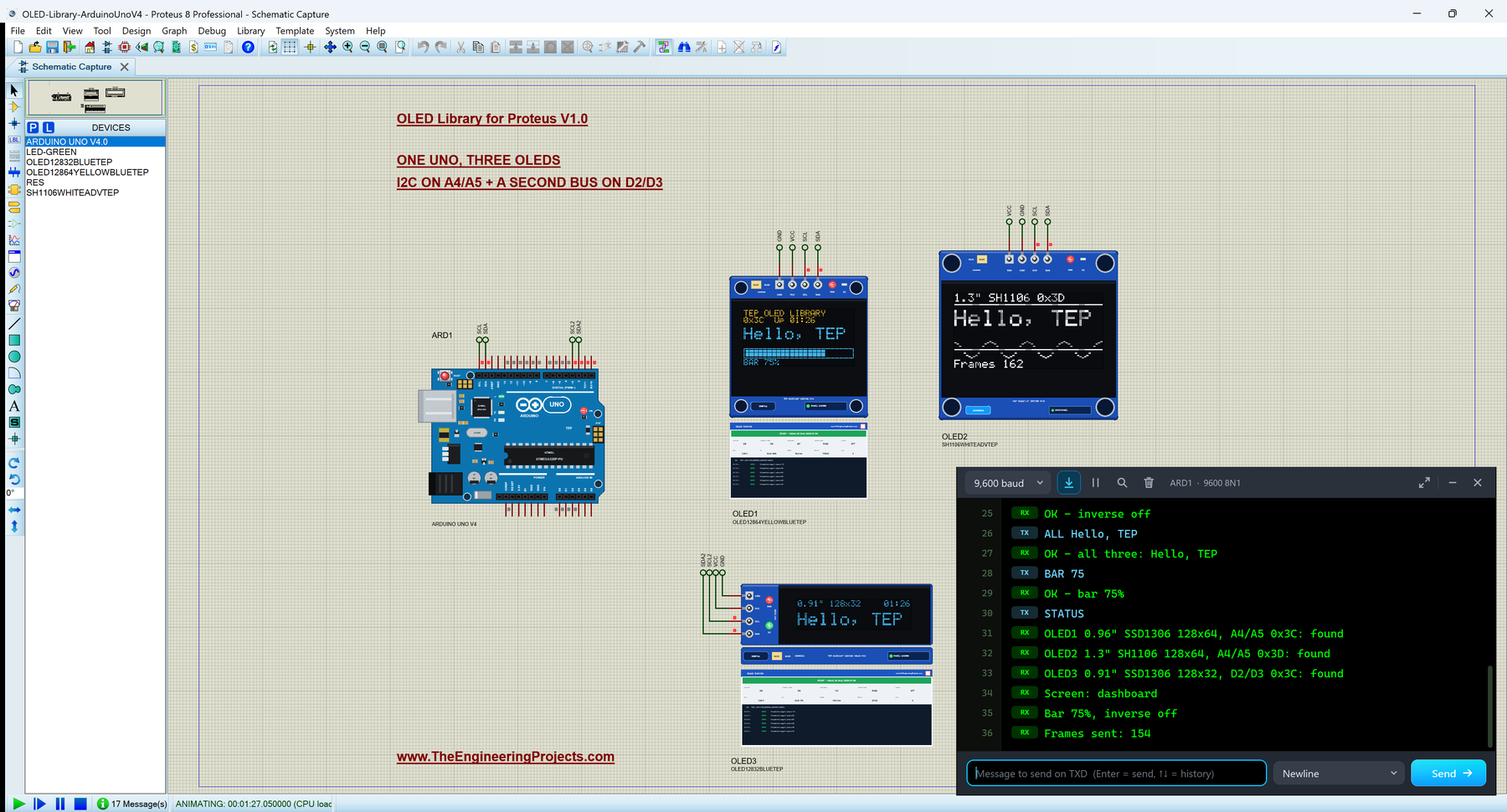The width and height of the screenshot is (1507, 812).
Task: Rotate clockwise using the sidebar icon
Action: [x=14, y=463]
